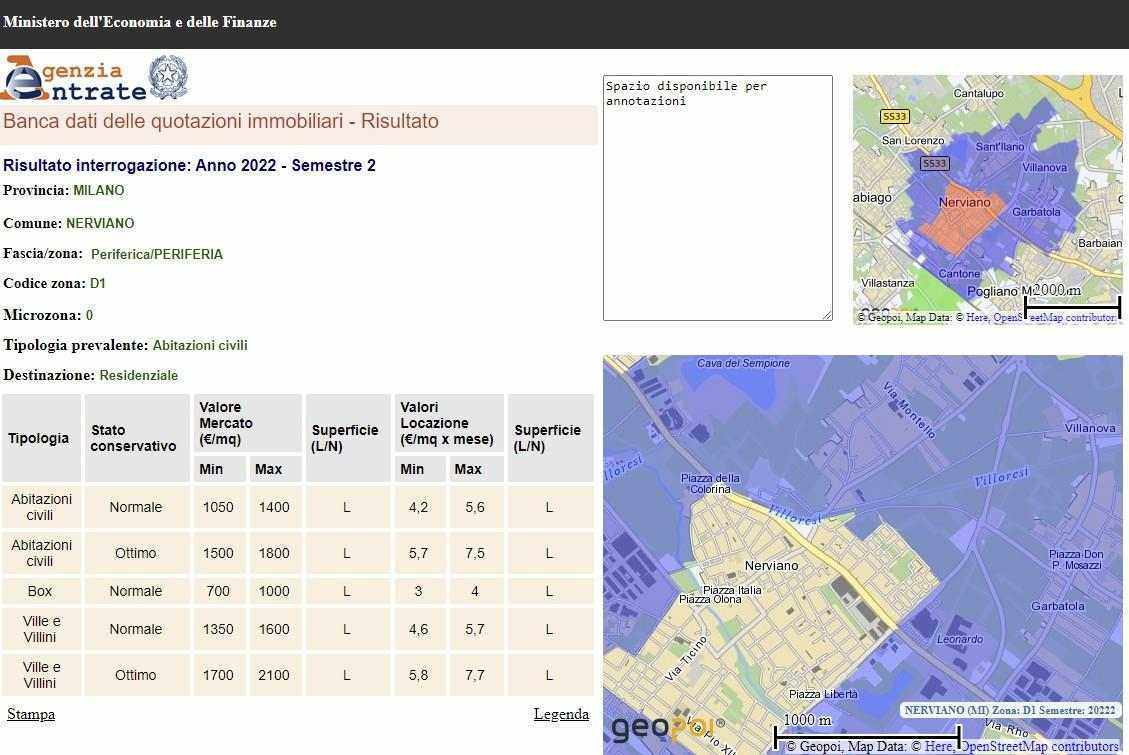Click the Italian Republic emblem icon
Screen dimensions: 1129x755
point(168,78)
